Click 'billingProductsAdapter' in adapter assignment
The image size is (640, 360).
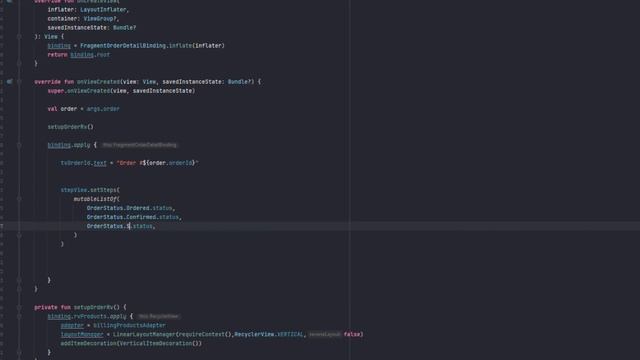[129, 325]
